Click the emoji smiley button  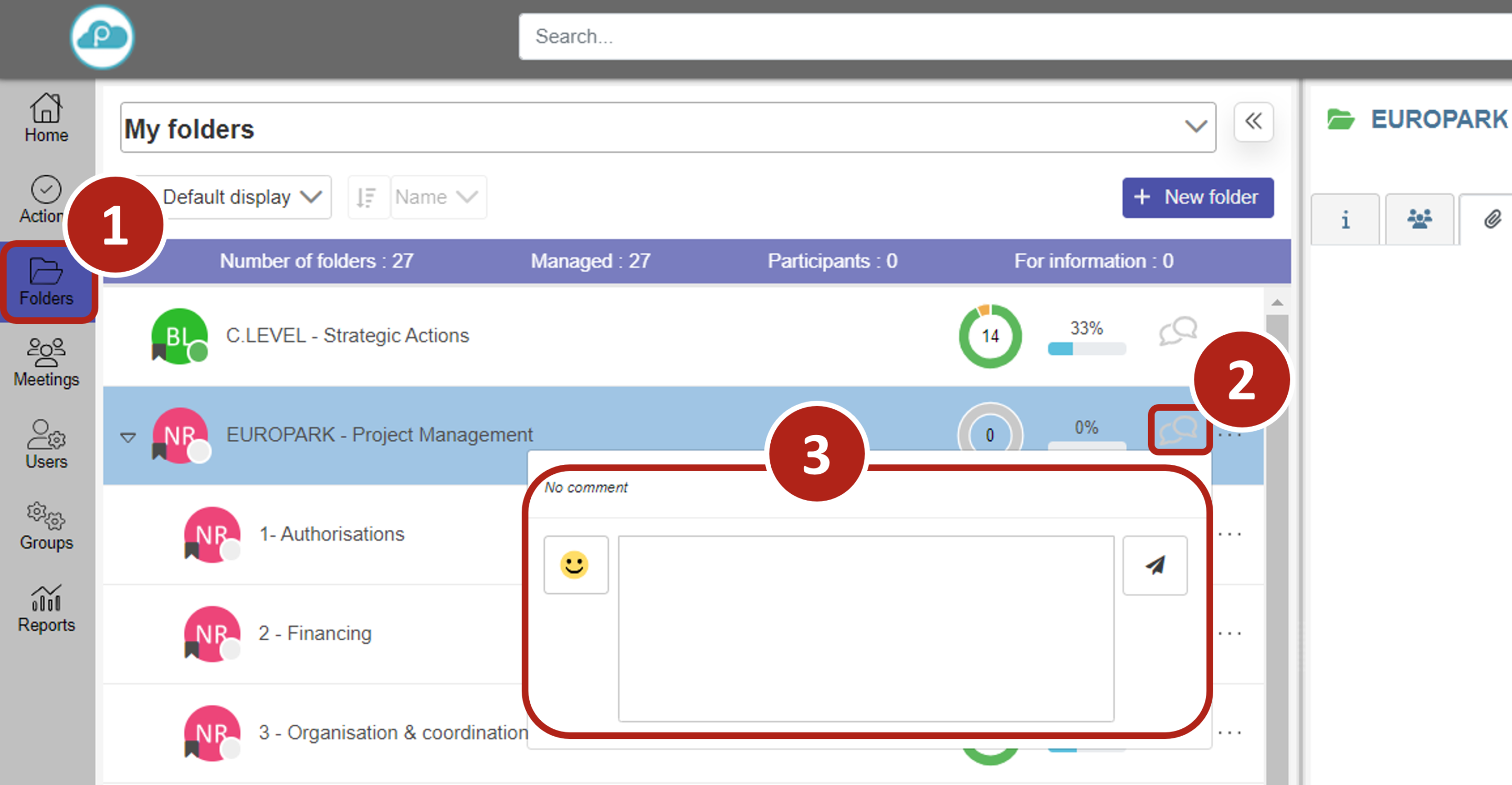pos(575,565)
